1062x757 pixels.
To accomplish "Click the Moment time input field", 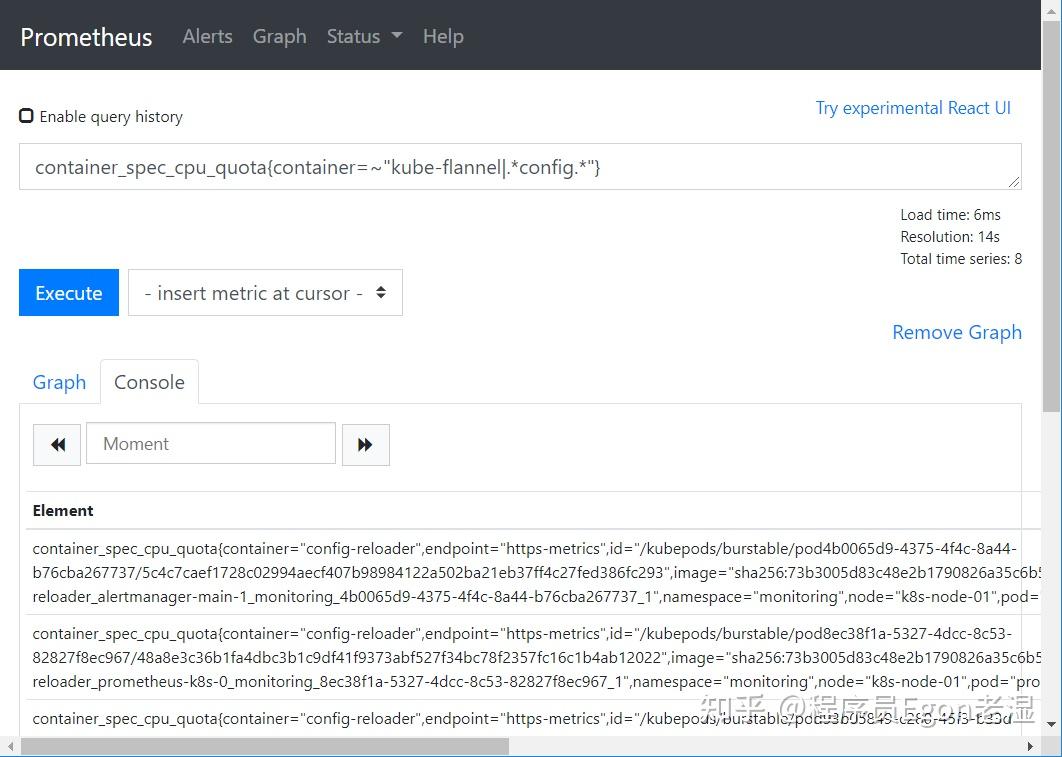I will click(211, 444).
